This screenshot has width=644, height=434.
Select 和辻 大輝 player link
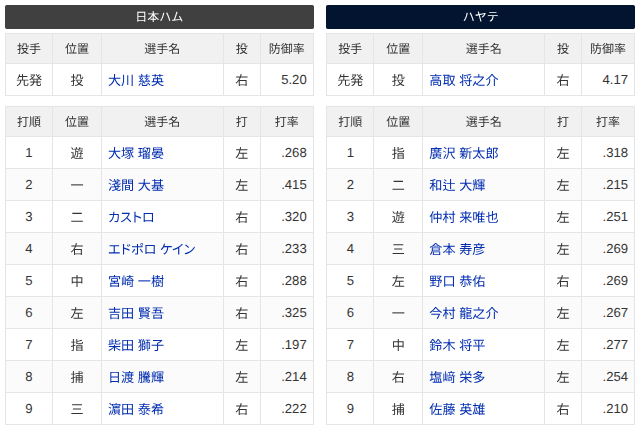[x=457, y=185]
